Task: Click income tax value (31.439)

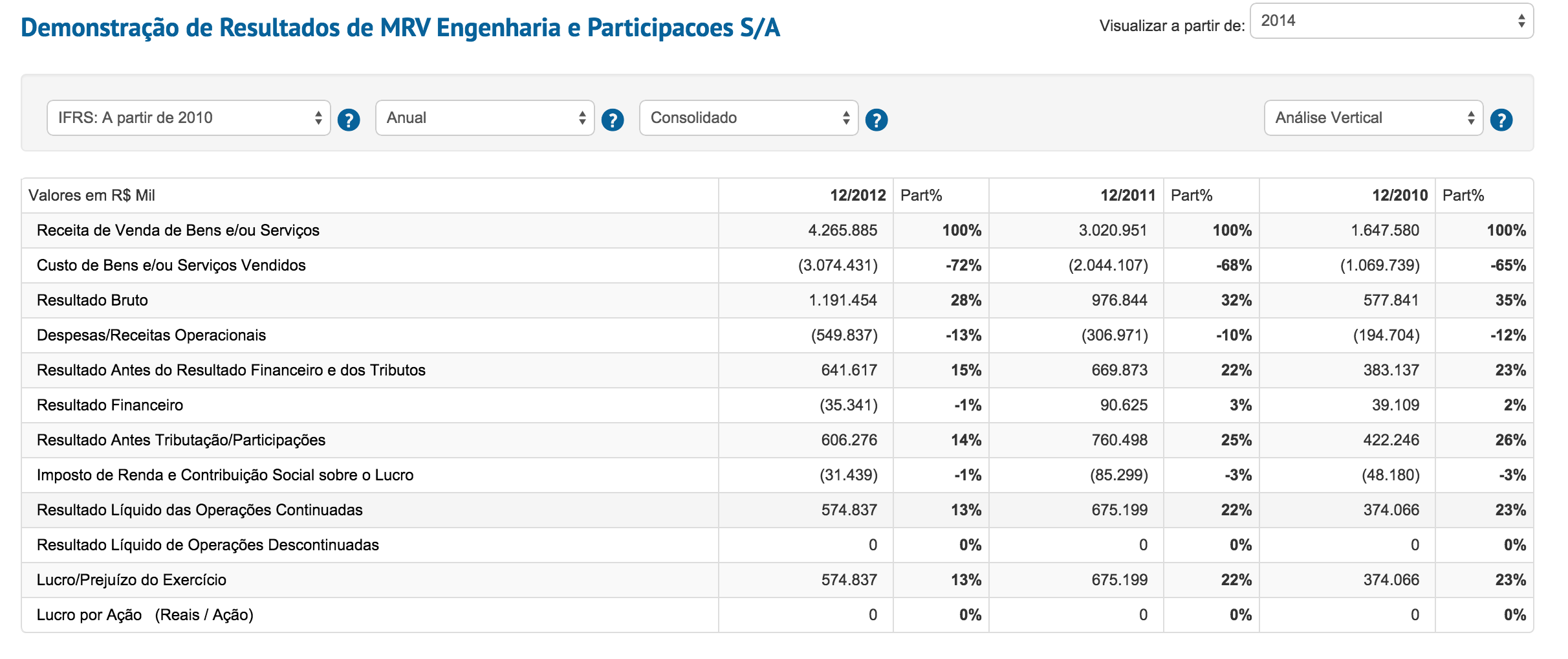Action: click(x=849, y=475)
